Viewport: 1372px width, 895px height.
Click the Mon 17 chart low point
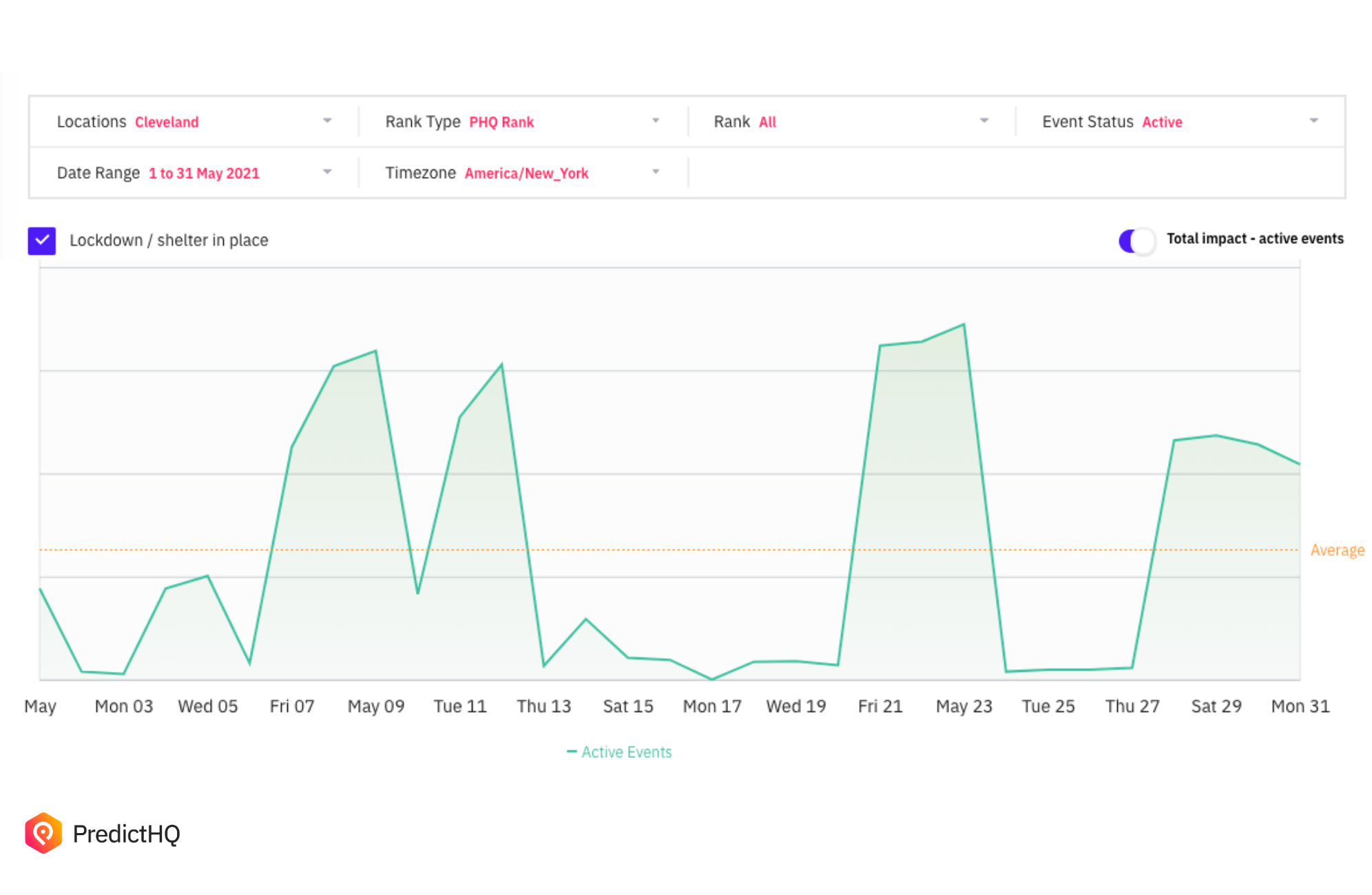712,679
